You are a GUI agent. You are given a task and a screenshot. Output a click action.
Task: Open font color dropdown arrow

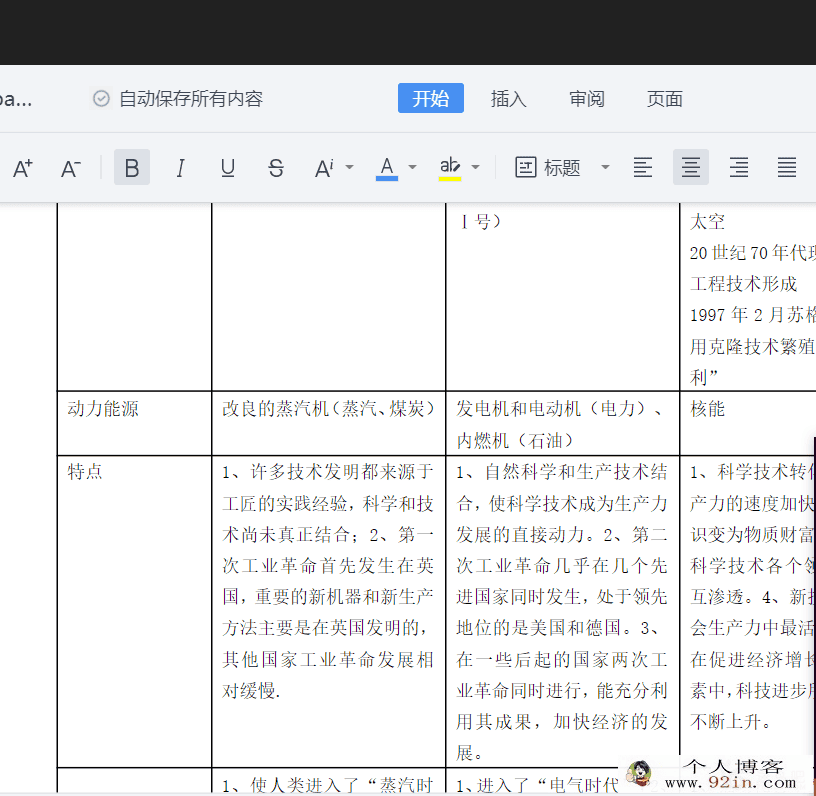[x=413, y=168]
